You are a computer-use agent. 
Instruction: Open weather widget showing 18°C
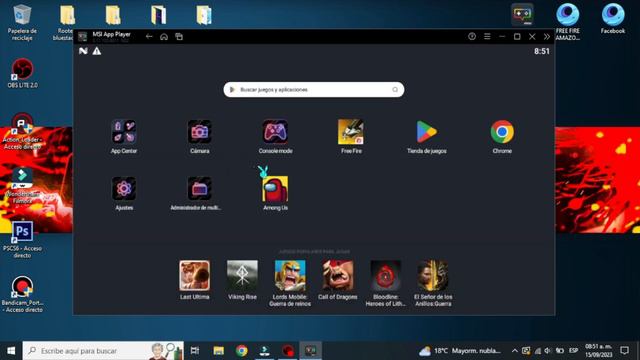coord(460,351)
